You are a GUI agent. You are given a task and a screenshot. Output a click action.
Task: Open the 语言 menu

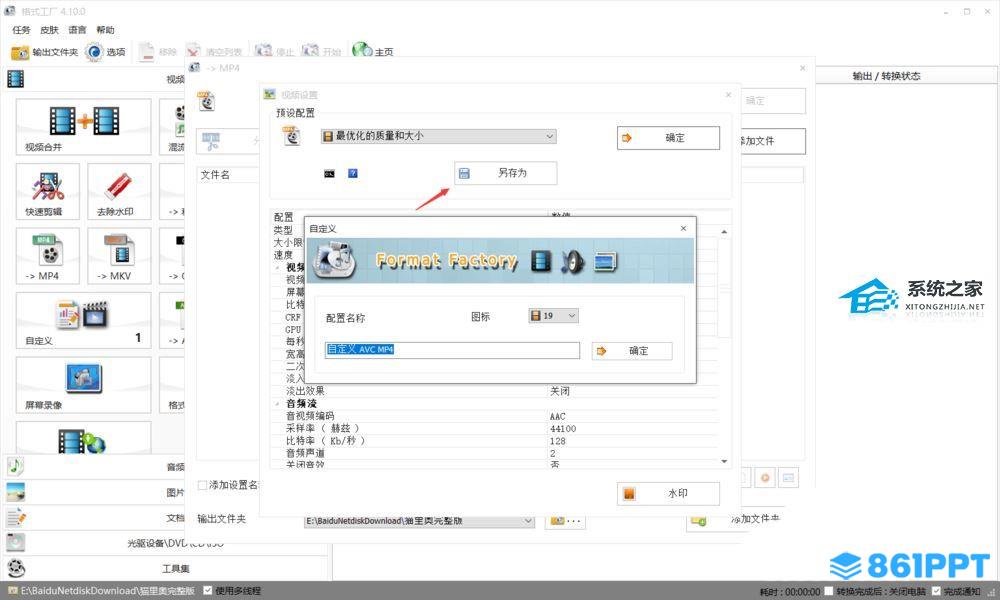click(77, 30)
